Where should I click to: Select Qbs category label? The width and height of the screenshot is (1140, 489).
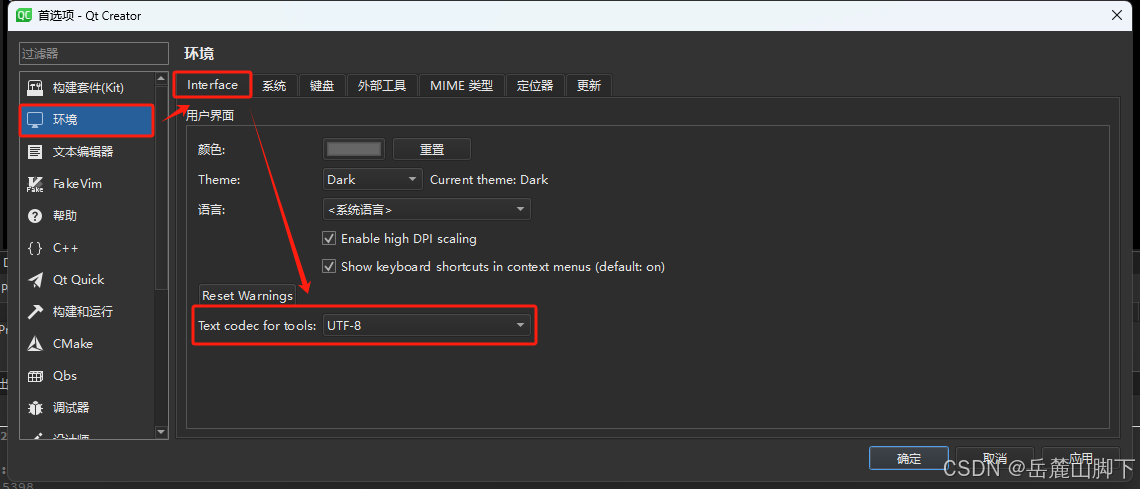[65, 376]
